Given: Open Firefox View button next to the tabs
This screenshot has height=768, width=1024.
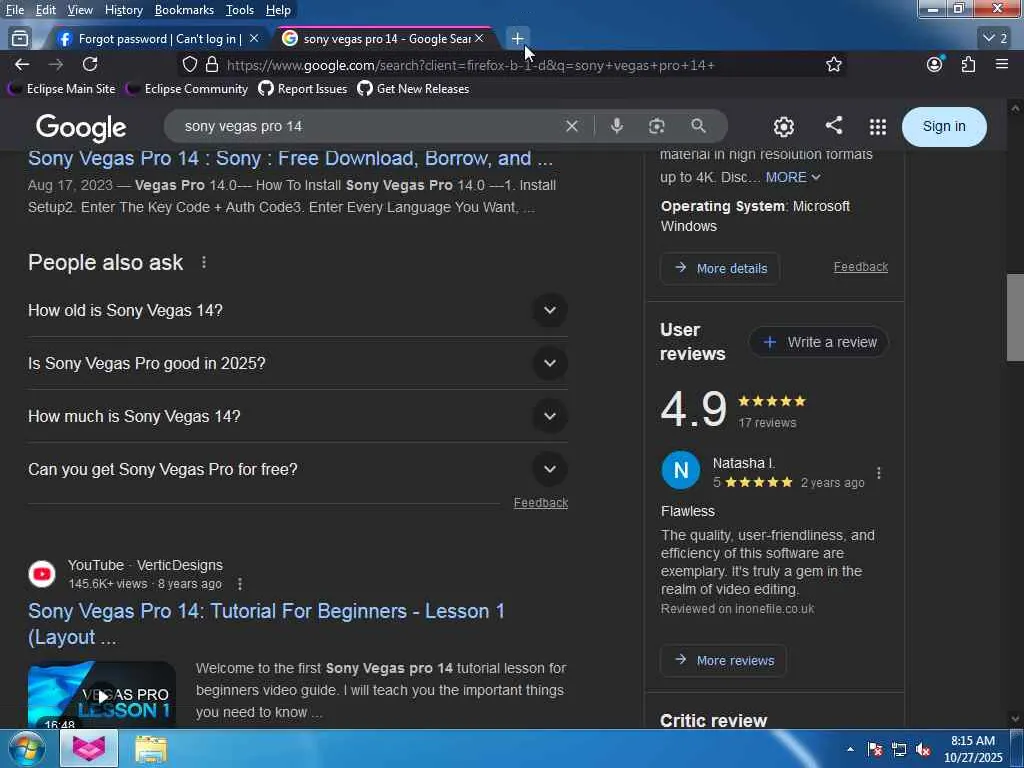Looking at the screenshot, I should tap(20, 39).
